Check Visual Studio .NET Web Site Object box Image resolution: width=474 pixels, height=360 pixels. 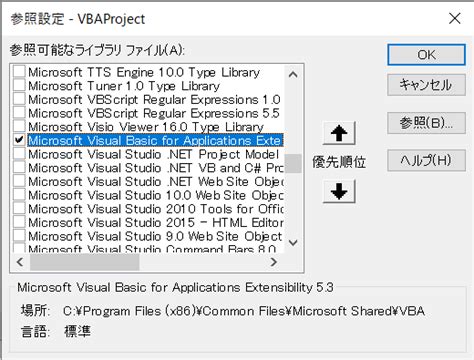click(x=19, y=181)
